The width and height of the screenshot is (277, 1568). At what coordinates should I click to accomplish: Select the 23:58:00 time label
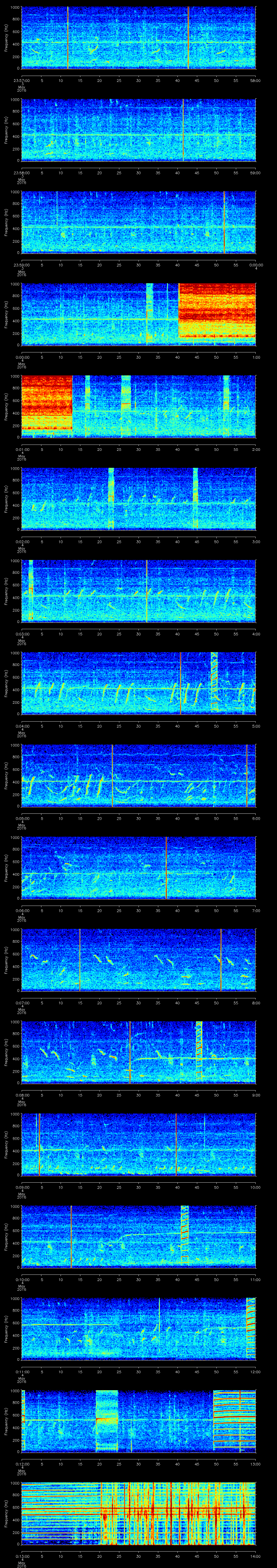22,173
